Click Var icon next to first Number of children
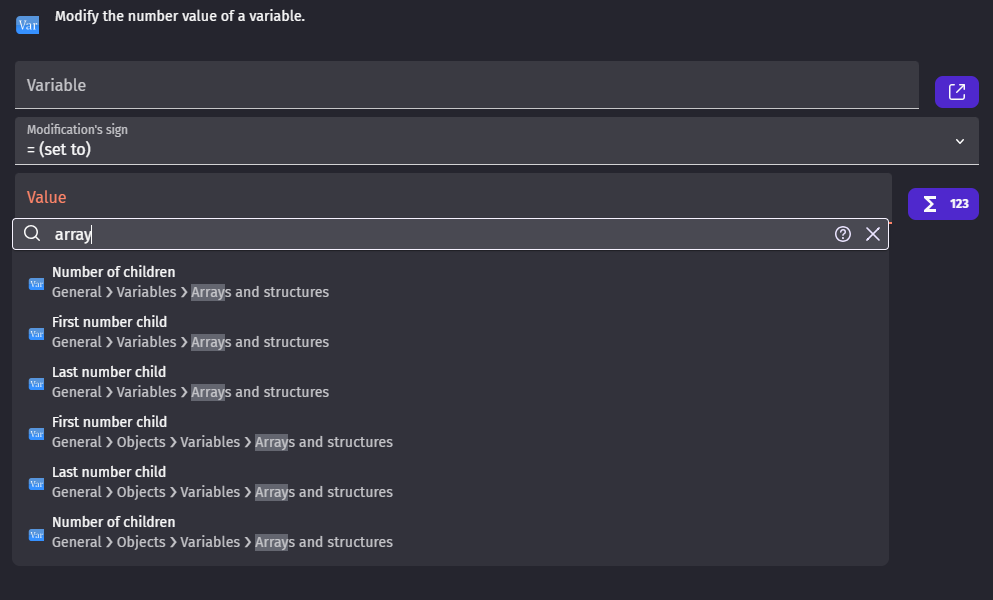Screen dimensions: 993x600 (x=36, y=283)
